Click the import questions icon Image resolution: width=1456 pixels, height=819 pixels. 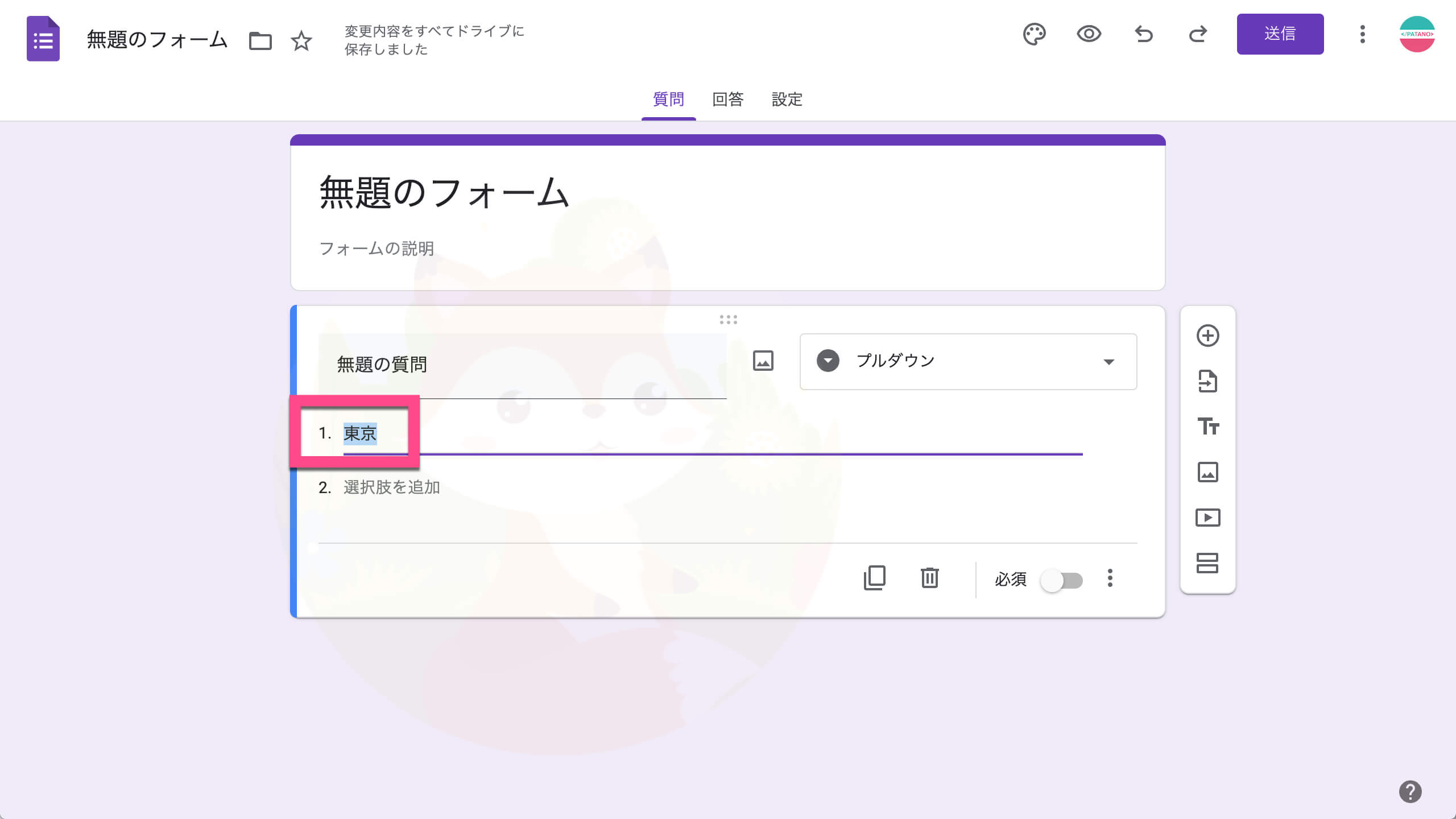click(x=1208, y=381)
